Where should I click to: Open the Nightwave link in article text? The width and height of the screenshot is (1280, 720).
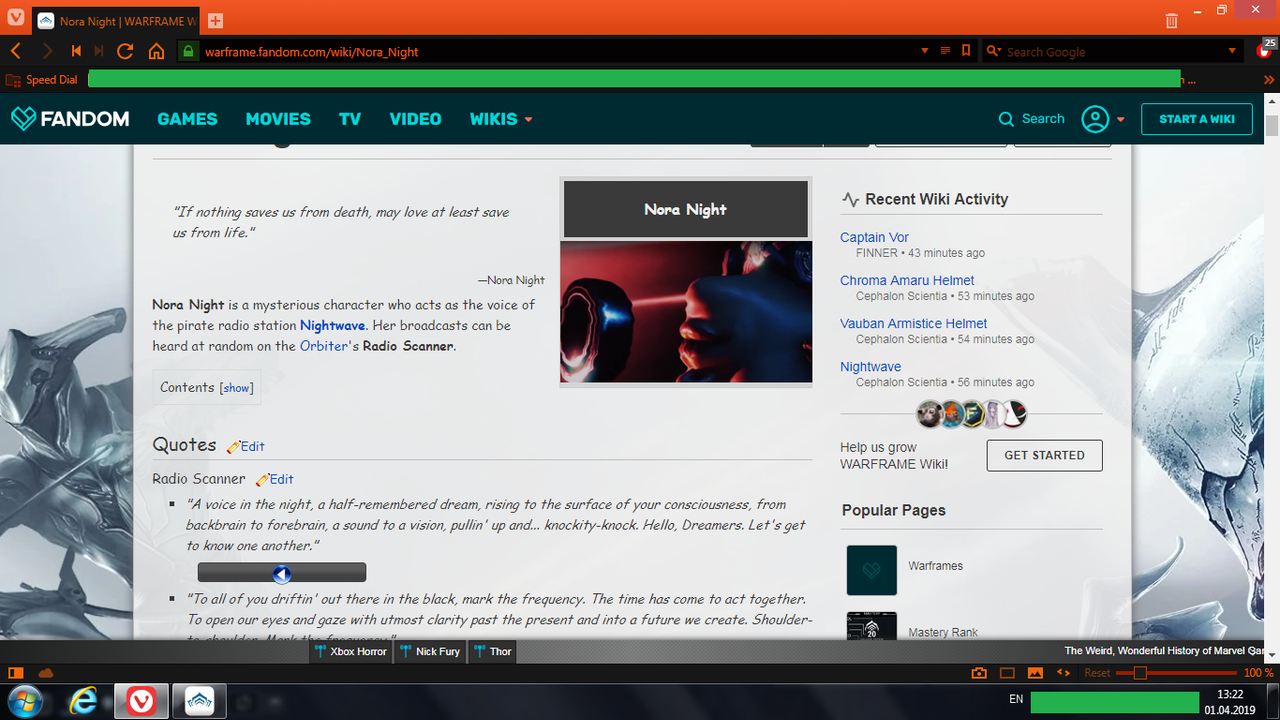tap(332, 326)
